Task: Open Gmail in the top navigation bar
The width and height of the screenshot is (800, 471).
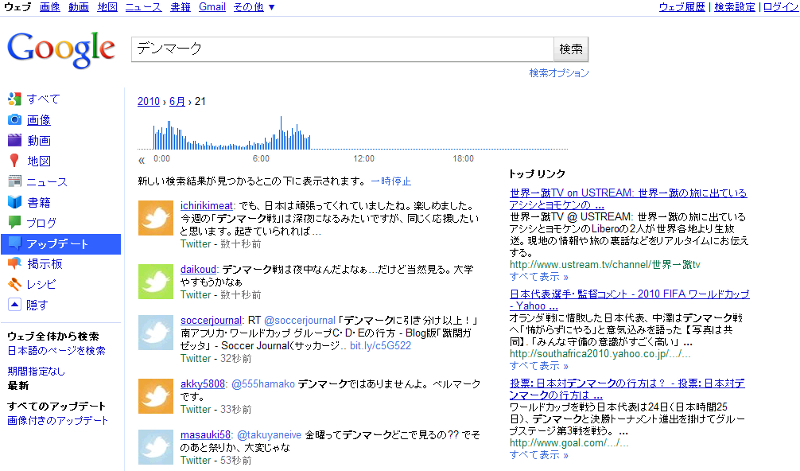Action: tap(212, 7)
